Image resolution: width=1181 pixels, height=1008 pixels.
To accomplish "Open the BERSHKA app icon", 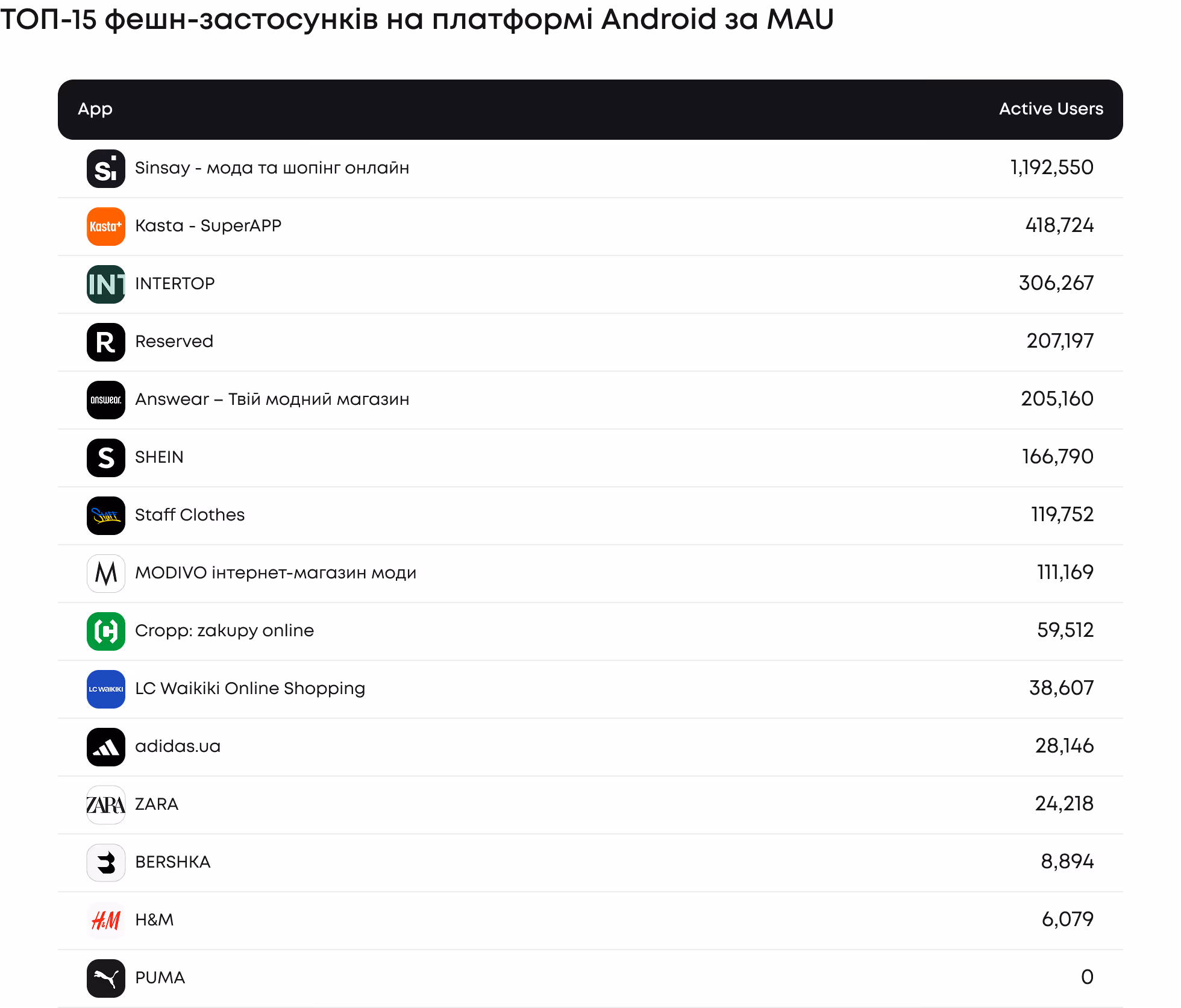I will pyautogui.click(x=106, y=863).
